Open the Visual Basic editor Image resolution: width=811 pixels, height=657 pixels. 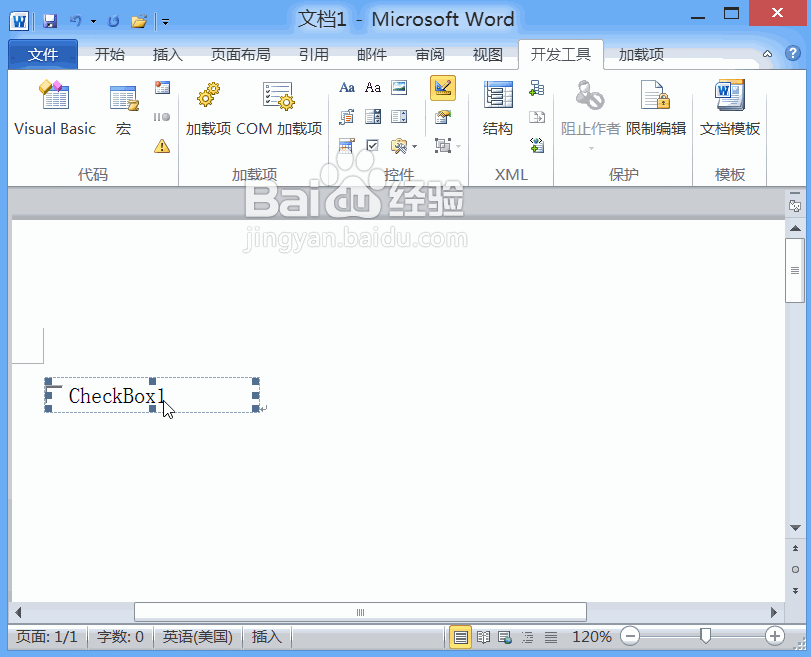point(55,108)
